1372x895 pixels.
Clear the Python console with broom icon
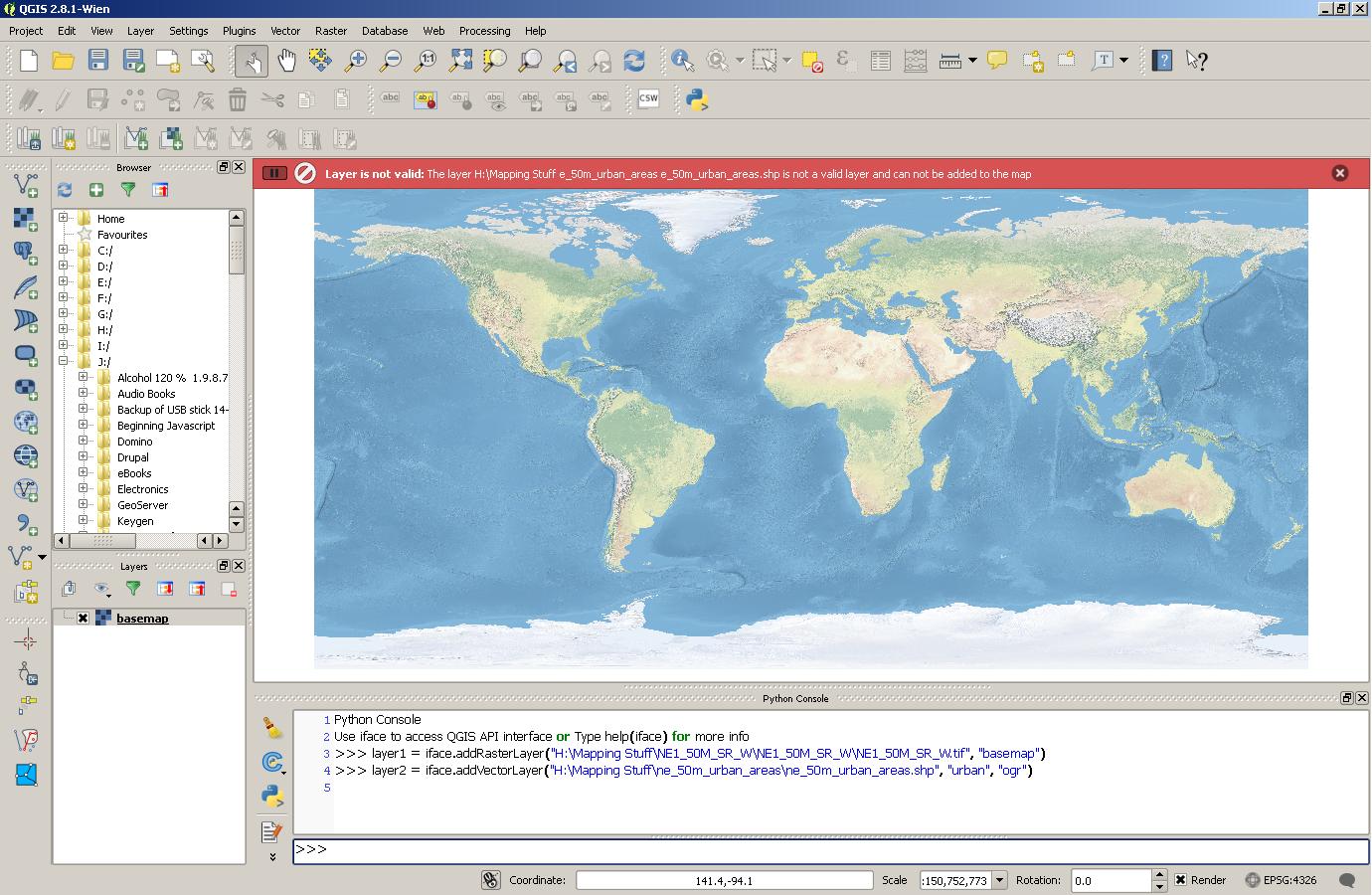271,728
